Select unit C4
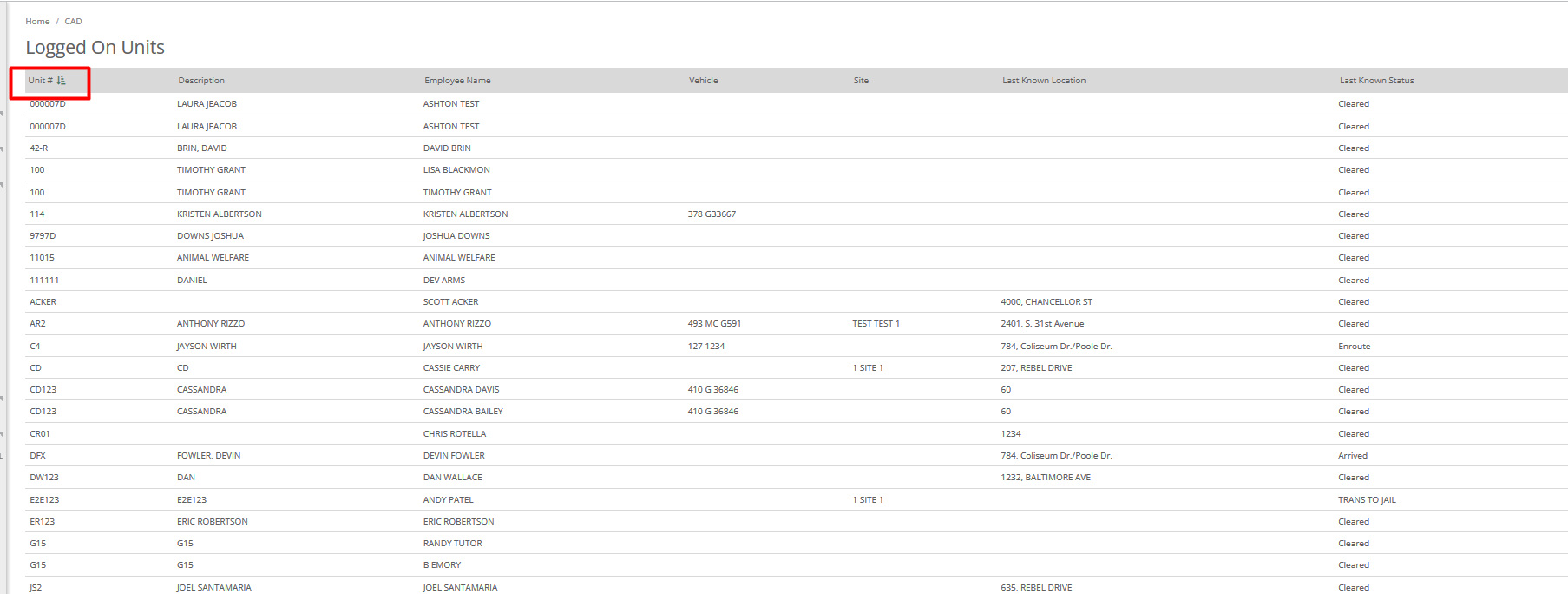Image resolution: width=1568 pixels, height=594 pixels. coord(35,346)
